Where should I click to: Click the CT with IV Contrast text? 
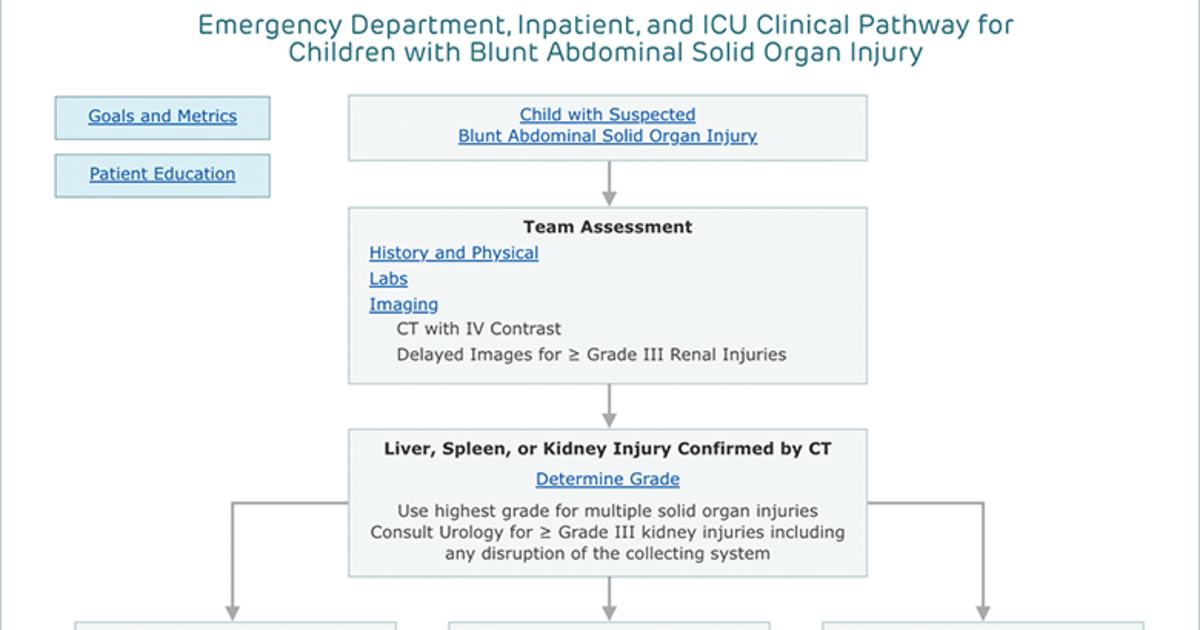point(479,328)
